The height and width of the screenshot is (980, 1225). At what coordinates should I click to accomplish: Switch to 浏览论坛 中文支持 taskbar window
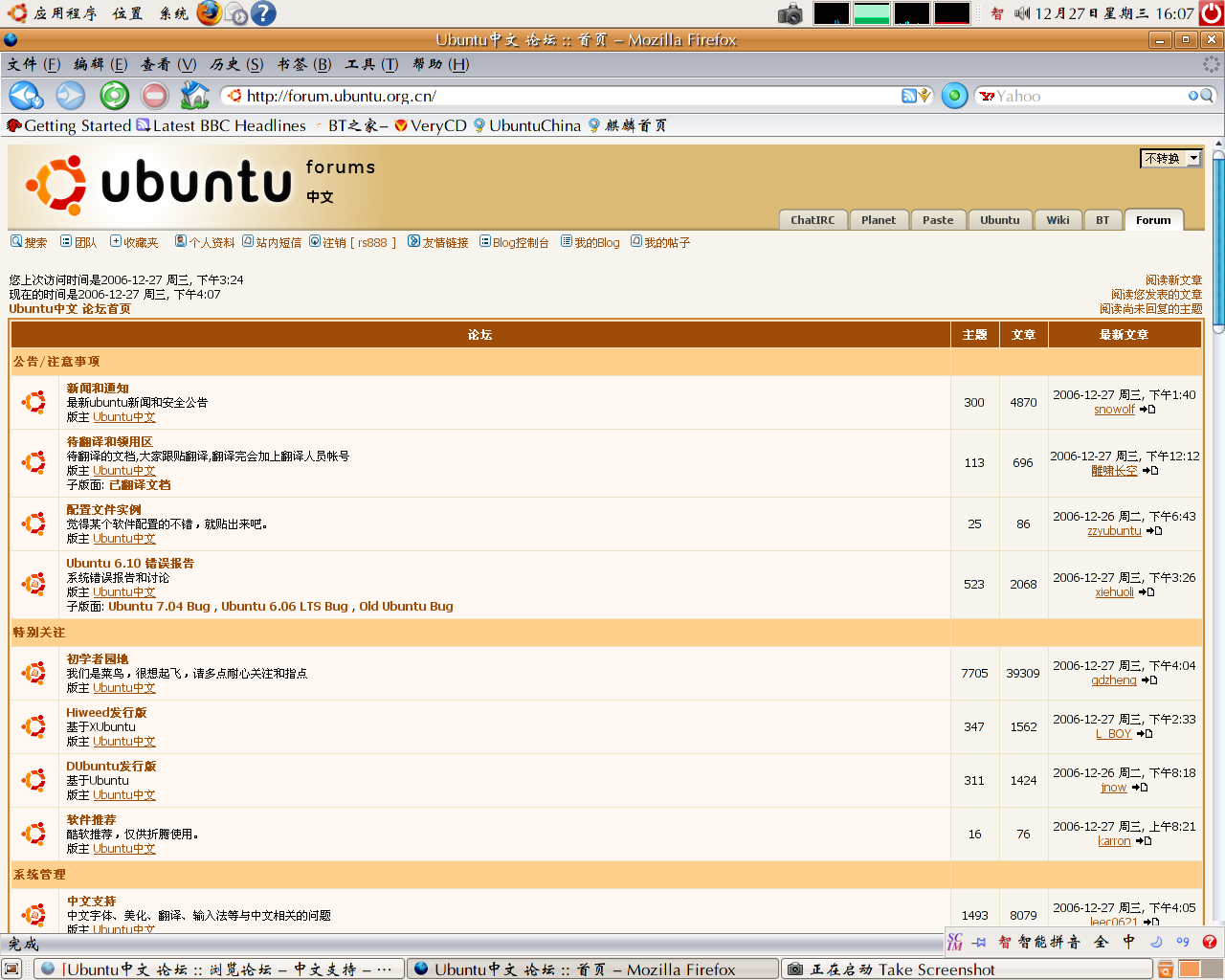[219, 969]
